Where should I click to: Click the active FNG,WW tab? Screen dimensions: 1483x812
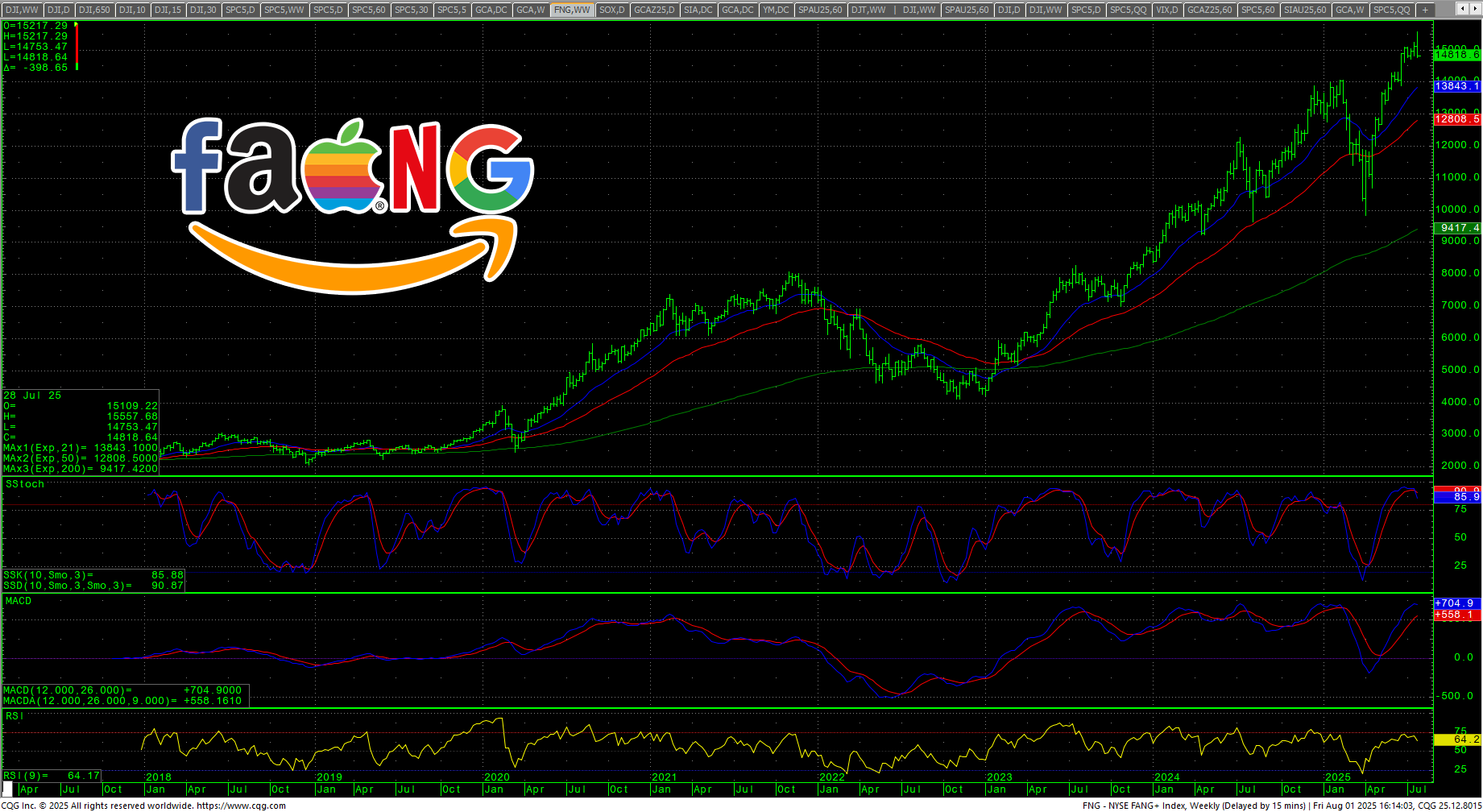pos(572,10)
